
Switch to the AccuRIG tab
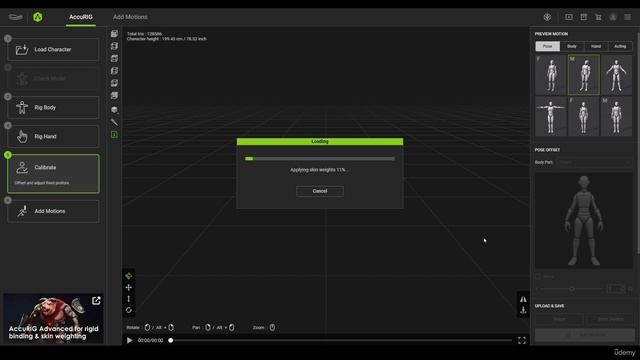(81, 17)
